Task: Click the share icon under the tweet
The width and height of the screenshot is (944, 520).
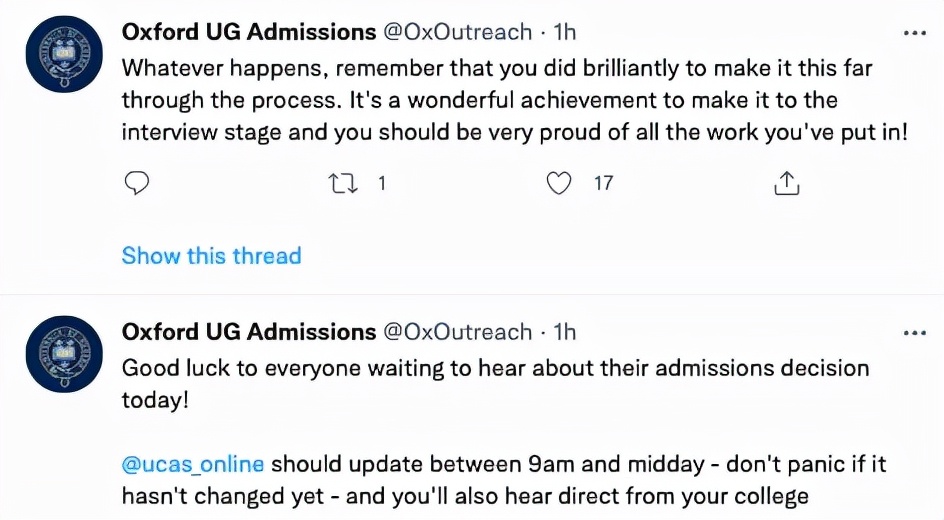Action: (x=786, y=184)
